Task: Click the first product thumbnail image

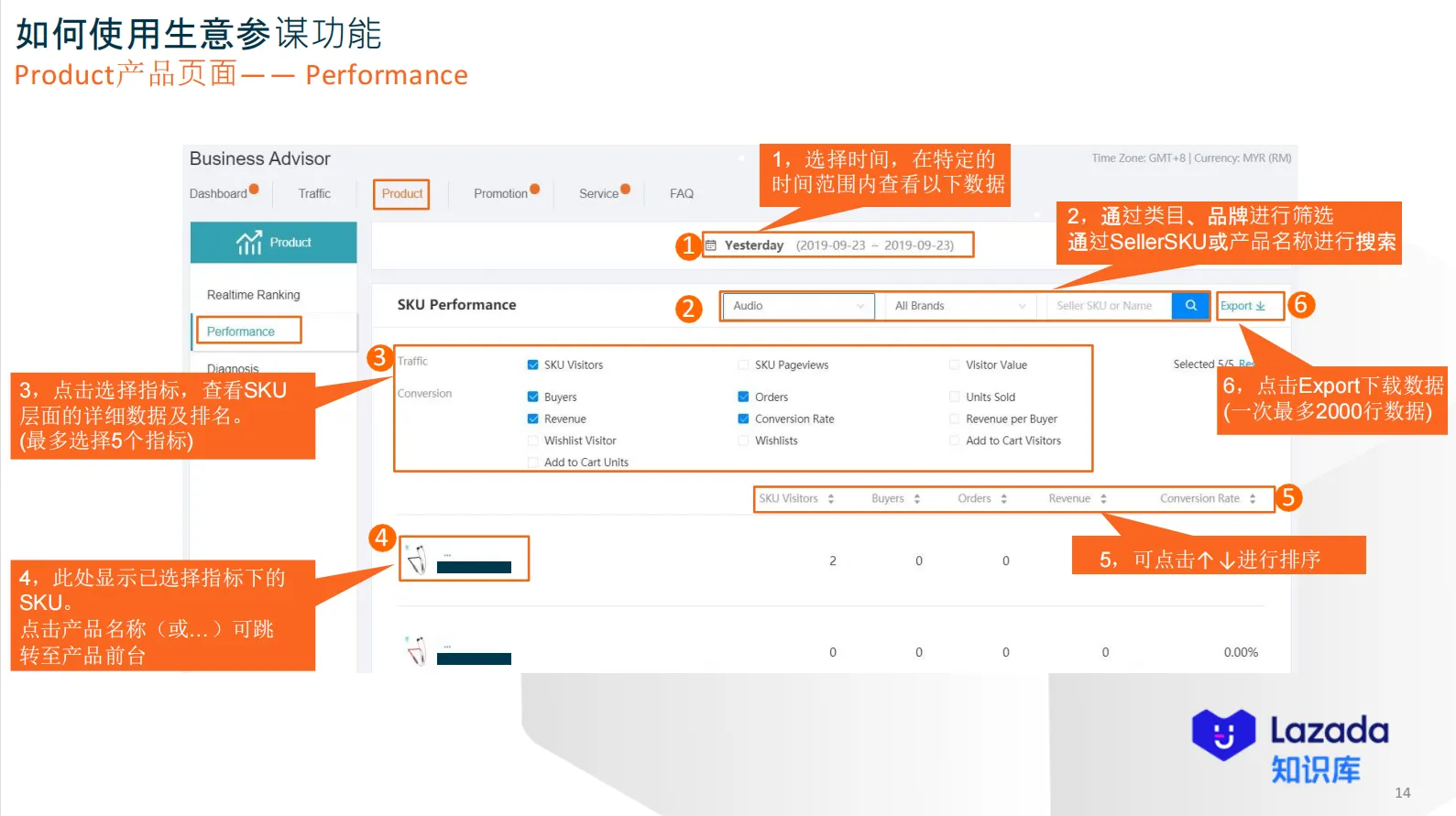Action: click(416, 559)
